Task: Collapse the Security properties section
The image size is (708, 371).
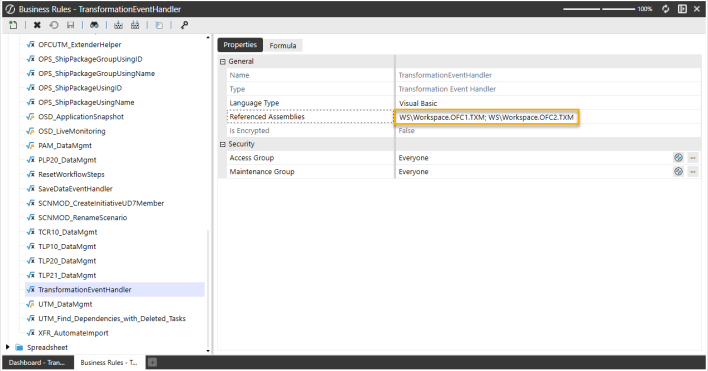Action: pos(223,144)
